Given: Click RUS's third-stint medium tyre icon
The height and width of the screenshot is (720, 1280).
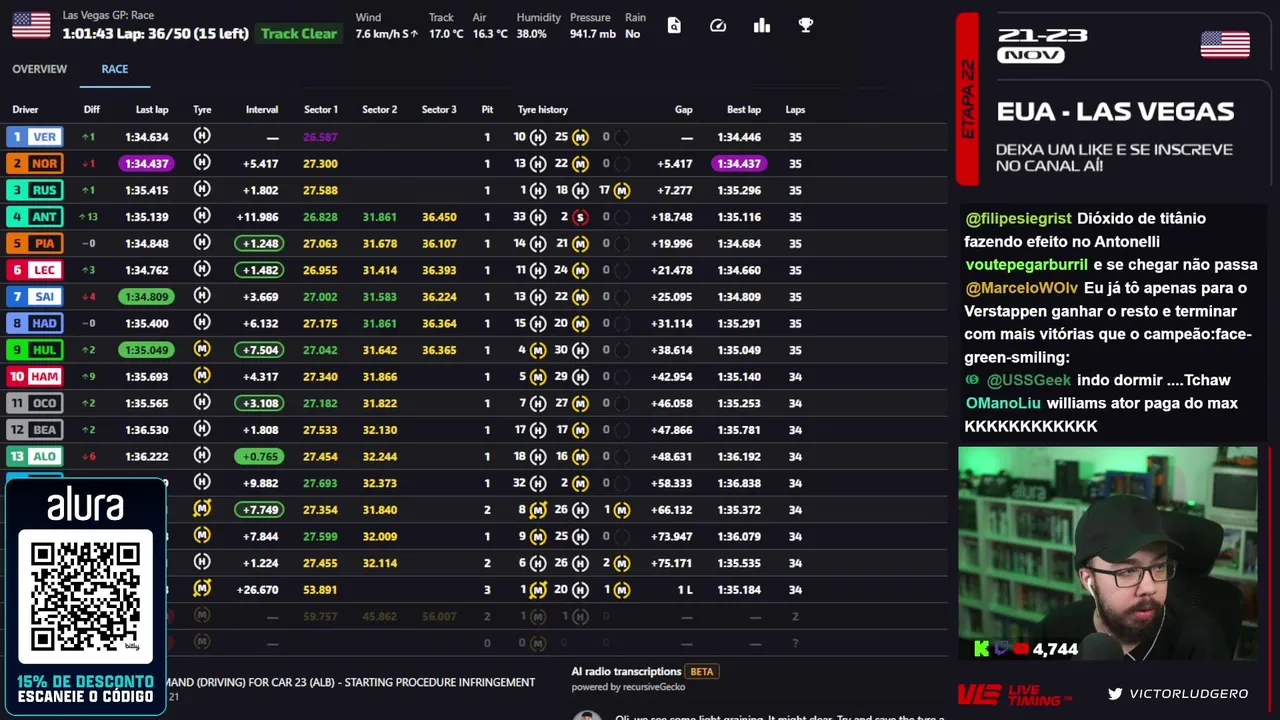Looking at the screenshot, I should (x=622, y=190).
